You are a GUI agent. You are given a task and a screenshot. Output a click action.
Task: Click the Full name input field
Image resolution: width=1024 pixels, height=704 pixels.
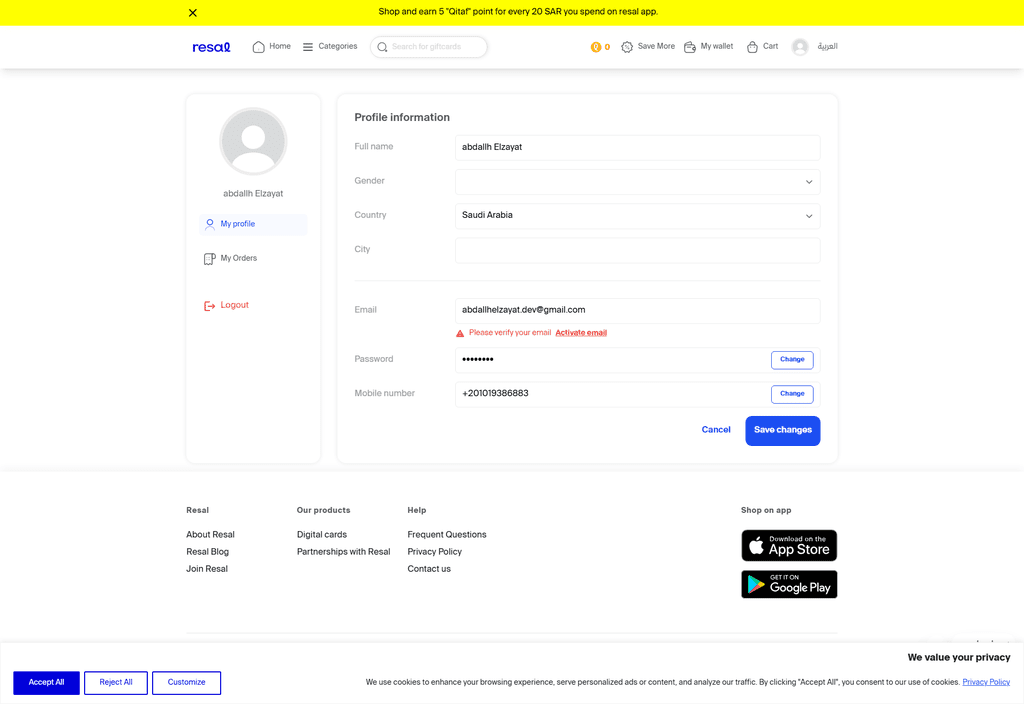[x=637, y=148]
